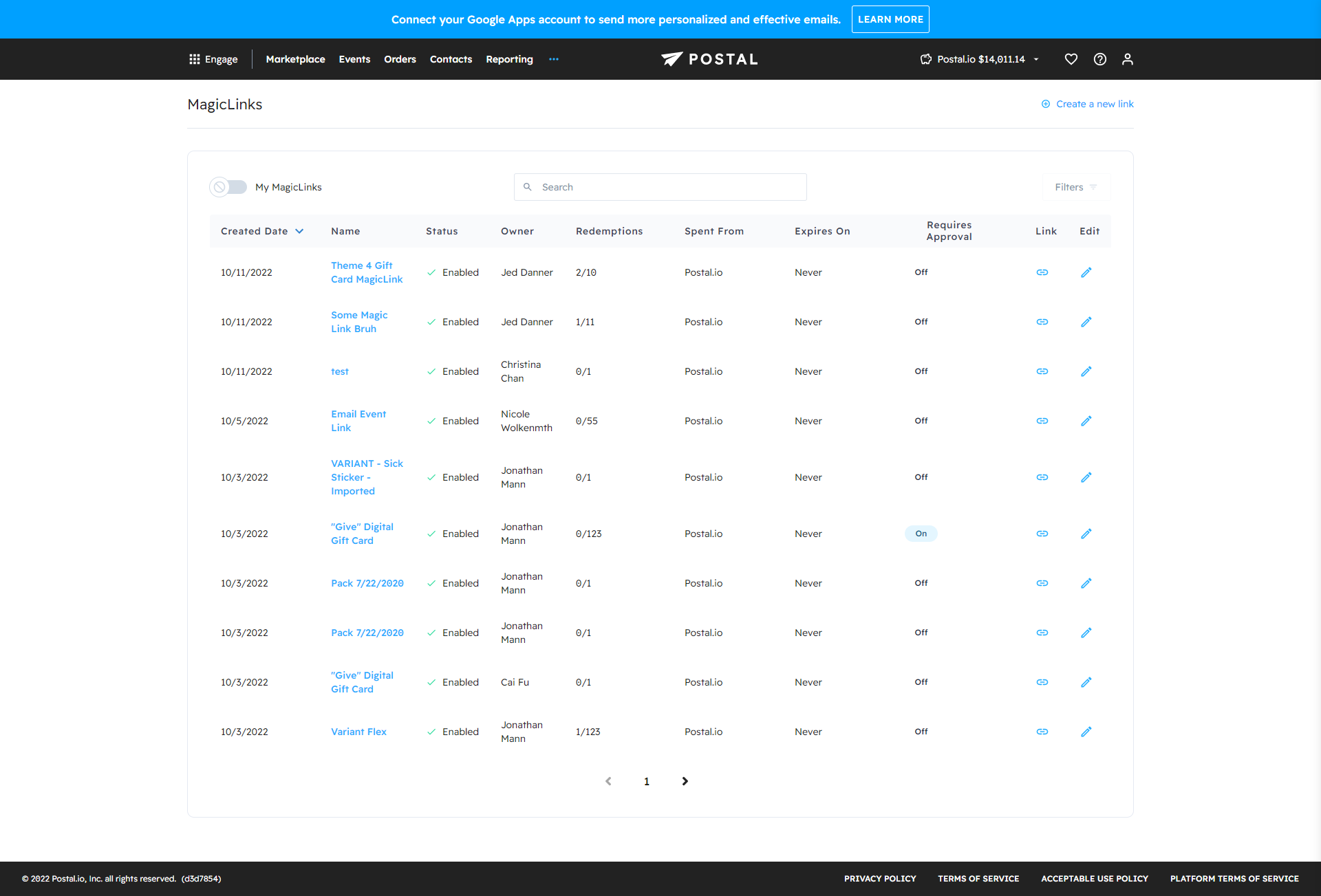
Task: Click the MagicLinks search field
Action: 660,187
